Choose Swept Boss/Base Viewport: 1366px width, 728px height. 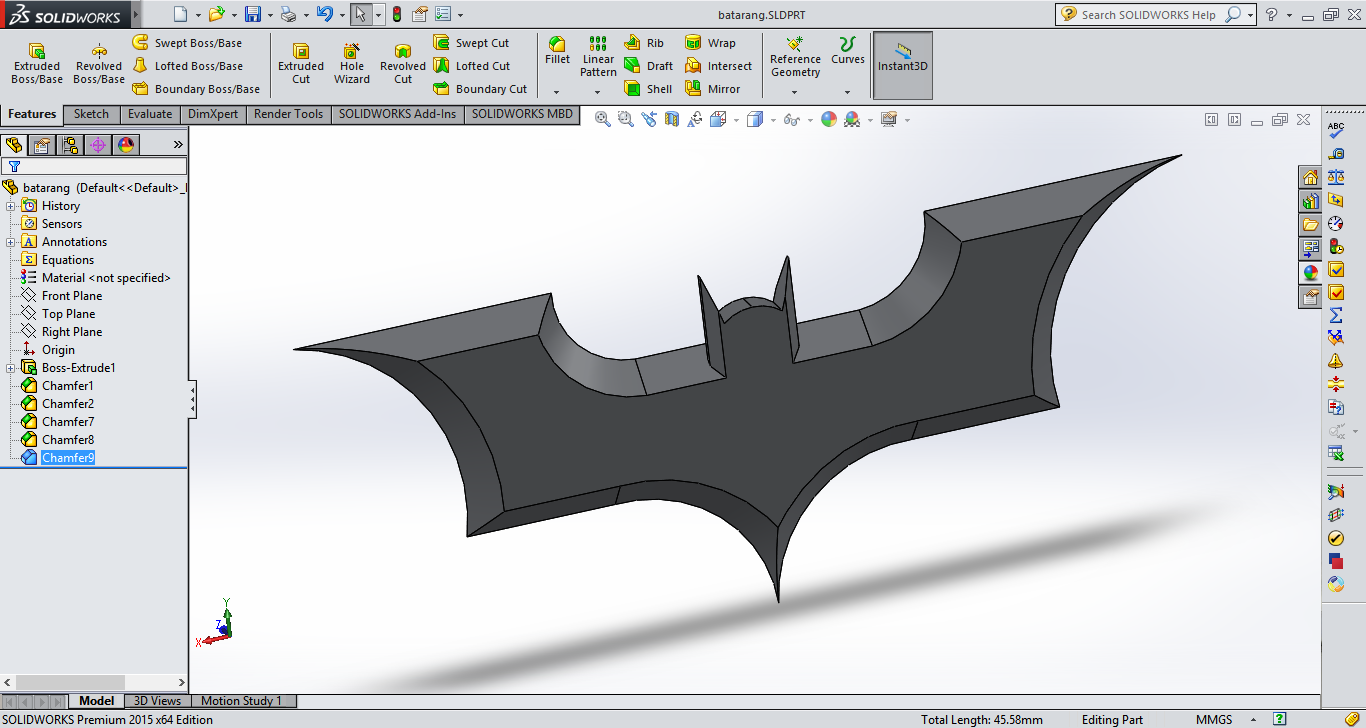tap(187, 43)
